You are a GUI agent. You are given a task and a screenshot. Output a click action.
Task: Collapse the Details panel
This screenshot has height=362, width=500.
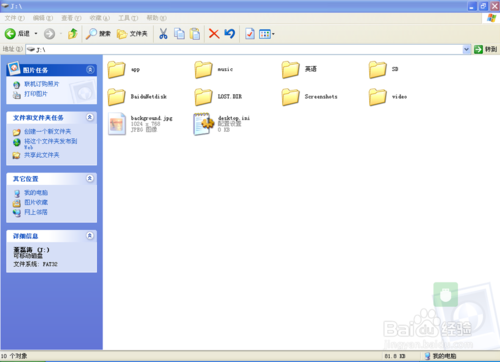90,236
